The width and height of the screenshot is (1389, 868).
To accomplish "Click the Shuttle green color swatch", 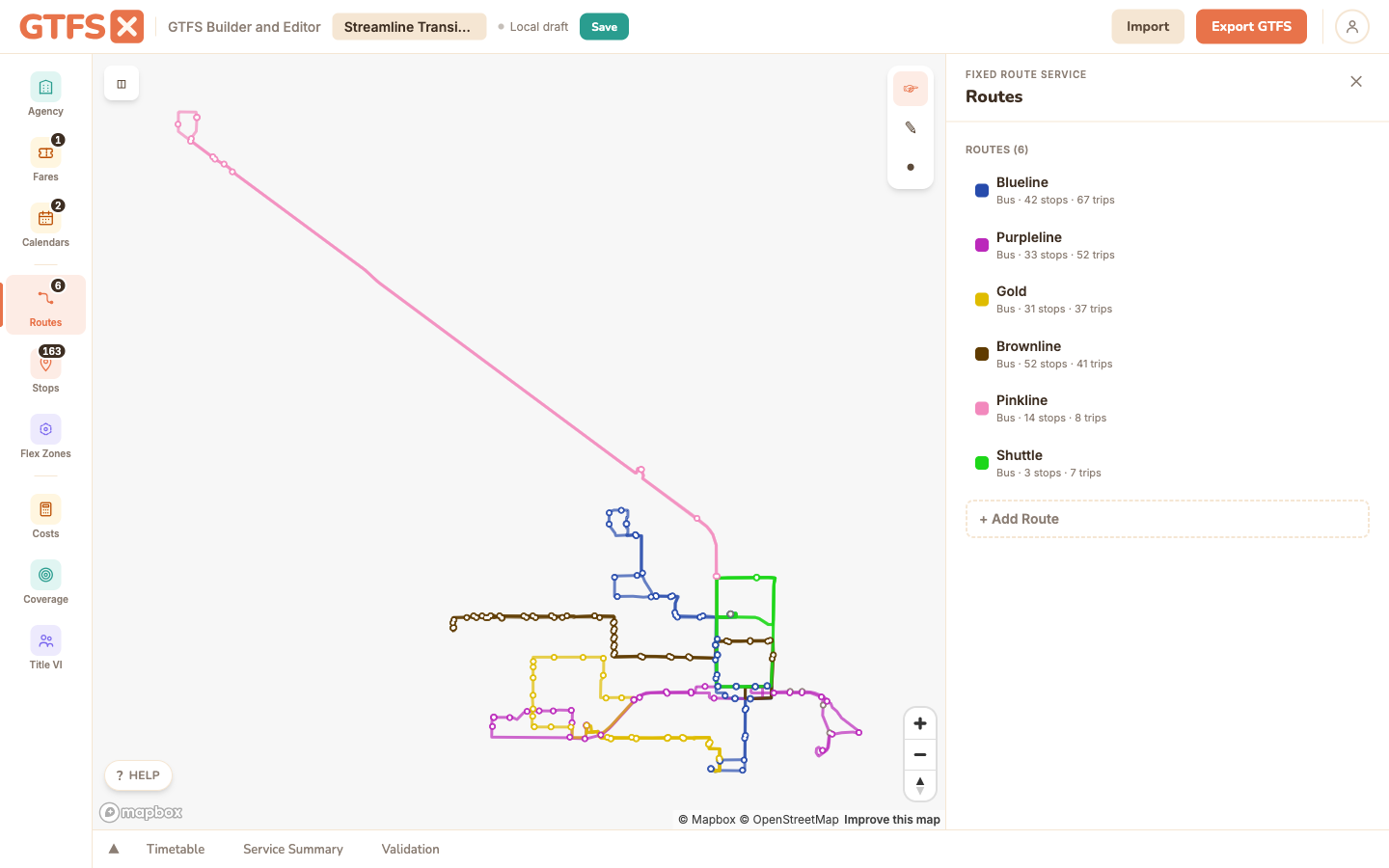I will 982,463.
